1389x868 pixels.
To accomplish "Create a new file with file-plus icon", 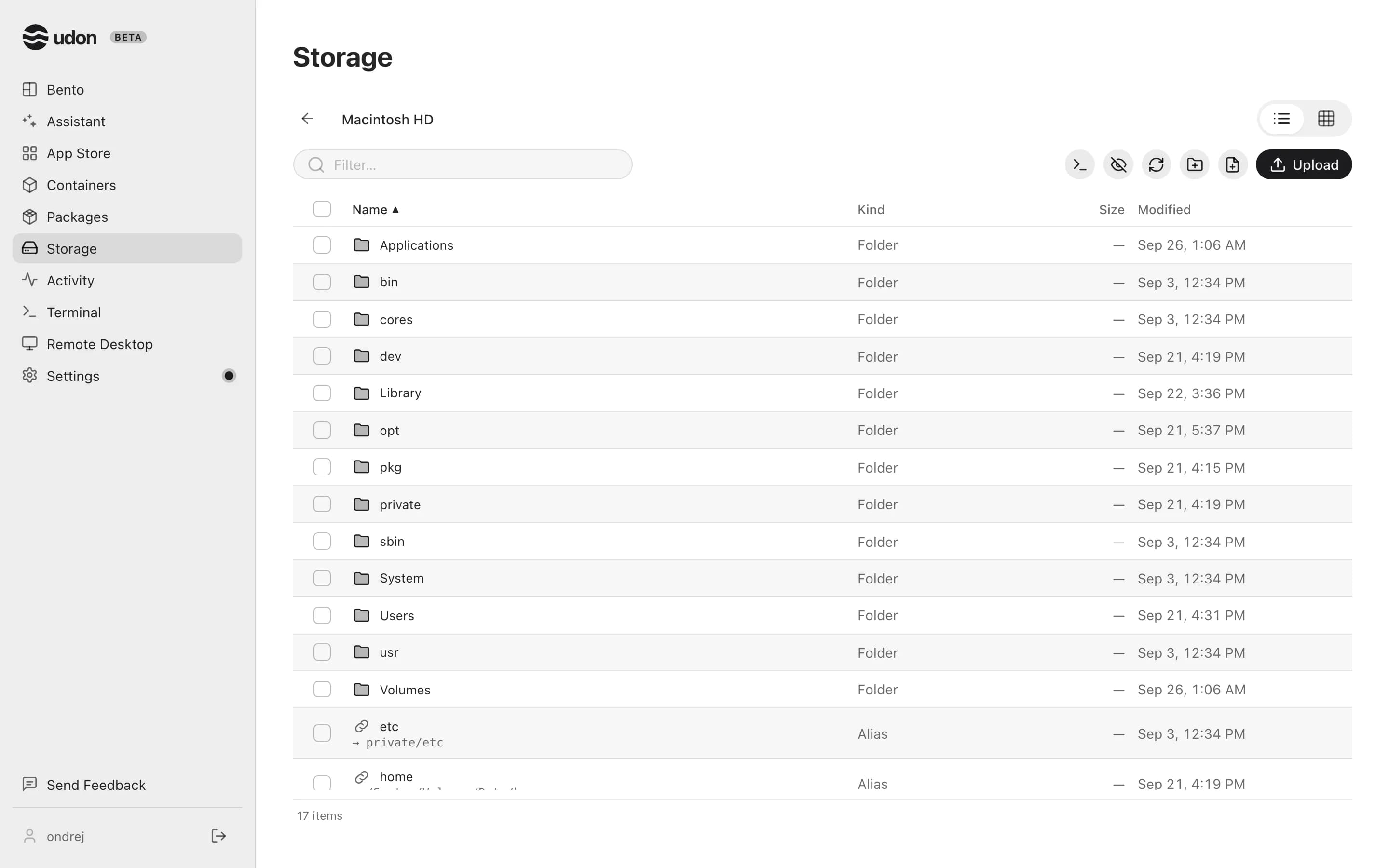I will point(1232,165).
